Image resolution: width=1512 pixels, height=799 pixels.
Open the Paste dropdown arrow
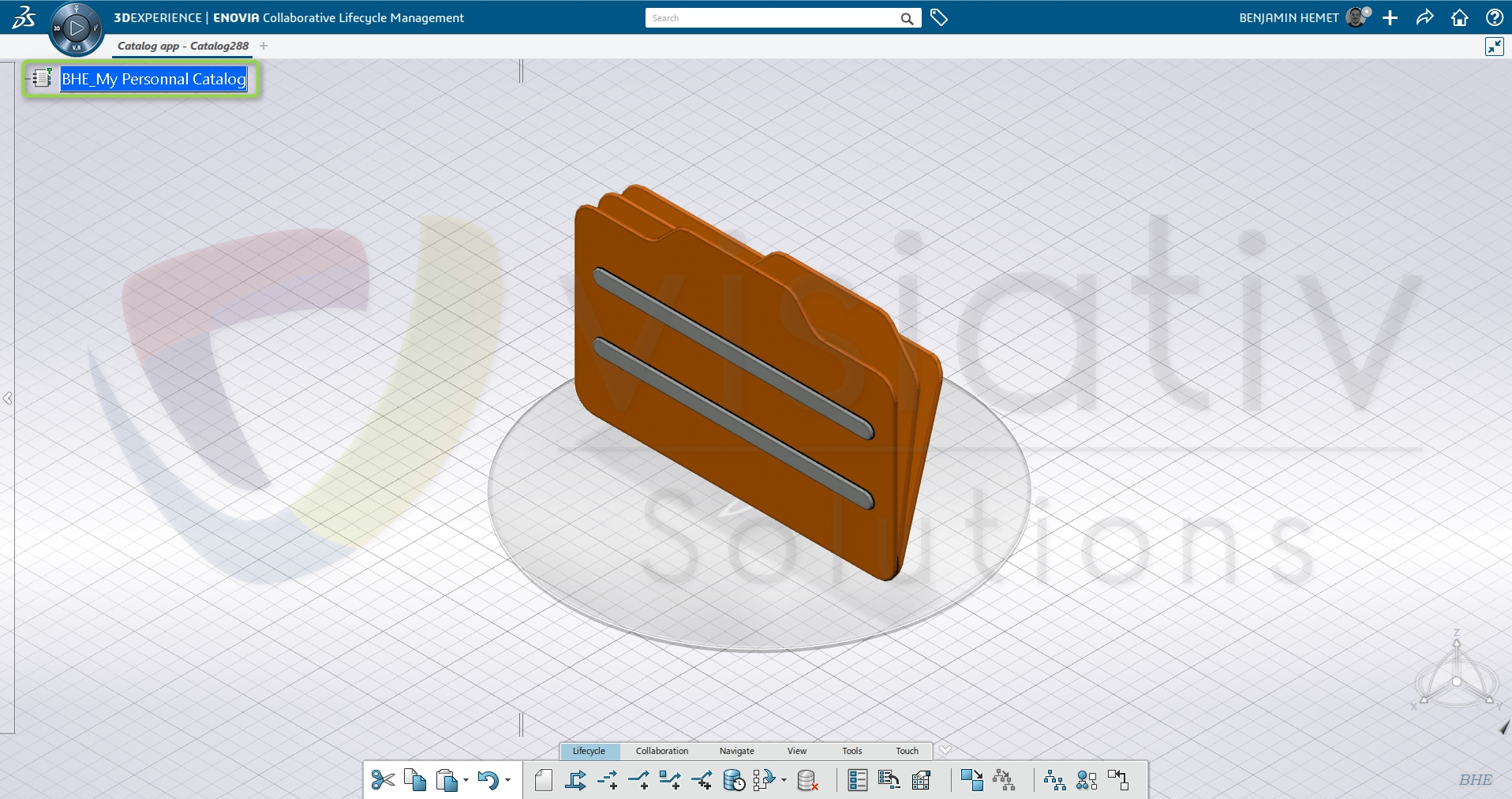pyautogui.click(x=466, y=780)
